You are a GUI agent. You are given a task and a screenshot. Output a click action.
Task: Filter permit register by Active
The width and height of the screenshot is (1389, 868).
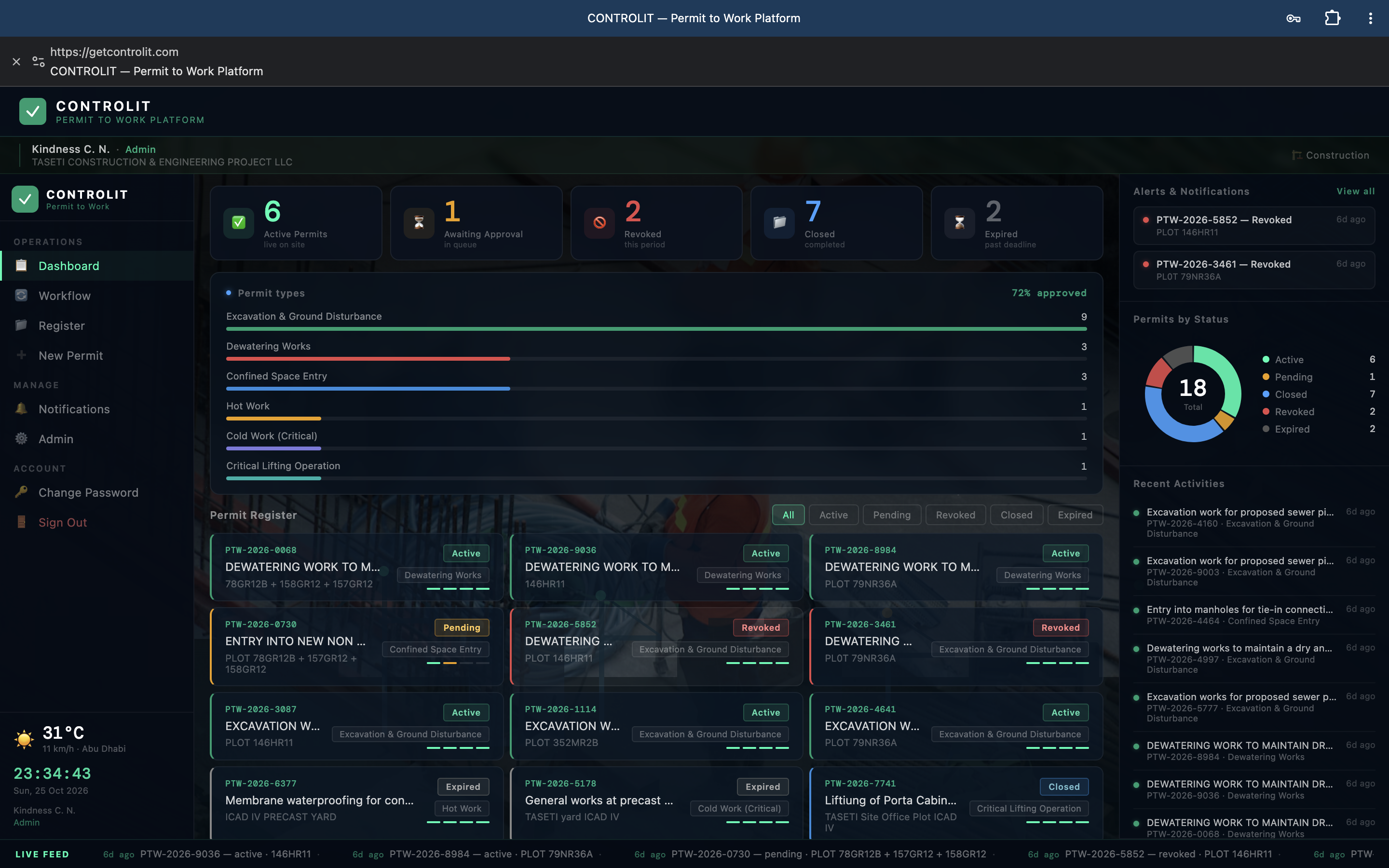point(833,515)
